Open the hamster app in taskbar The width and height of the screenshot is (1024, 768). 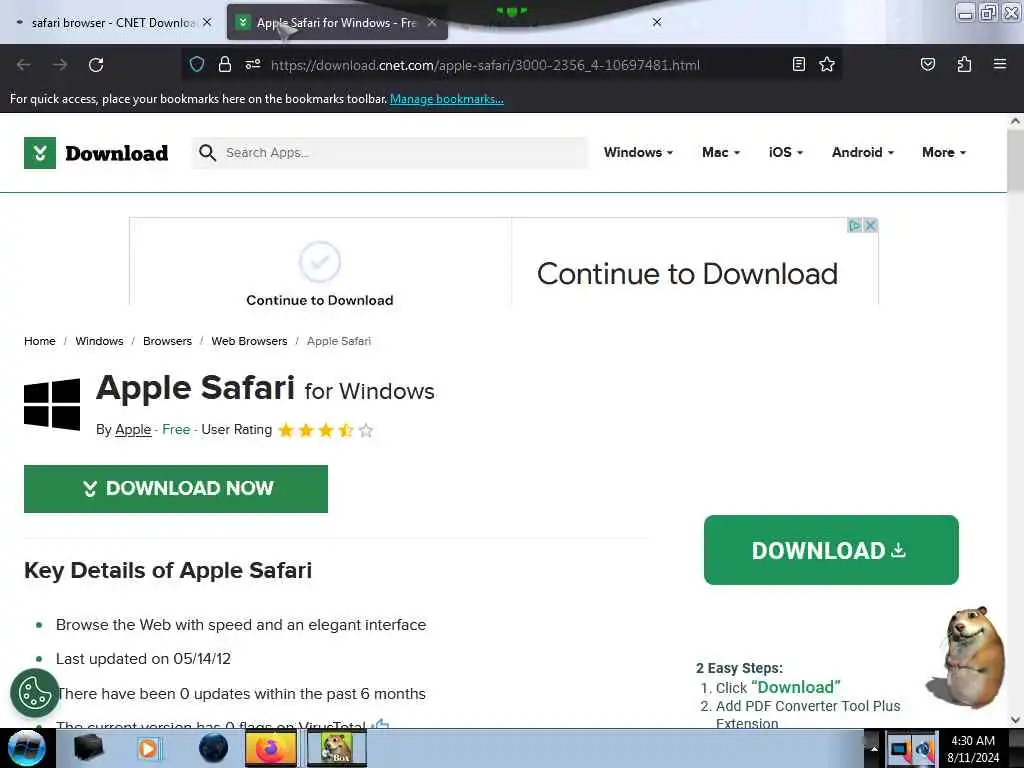point(336,748)
